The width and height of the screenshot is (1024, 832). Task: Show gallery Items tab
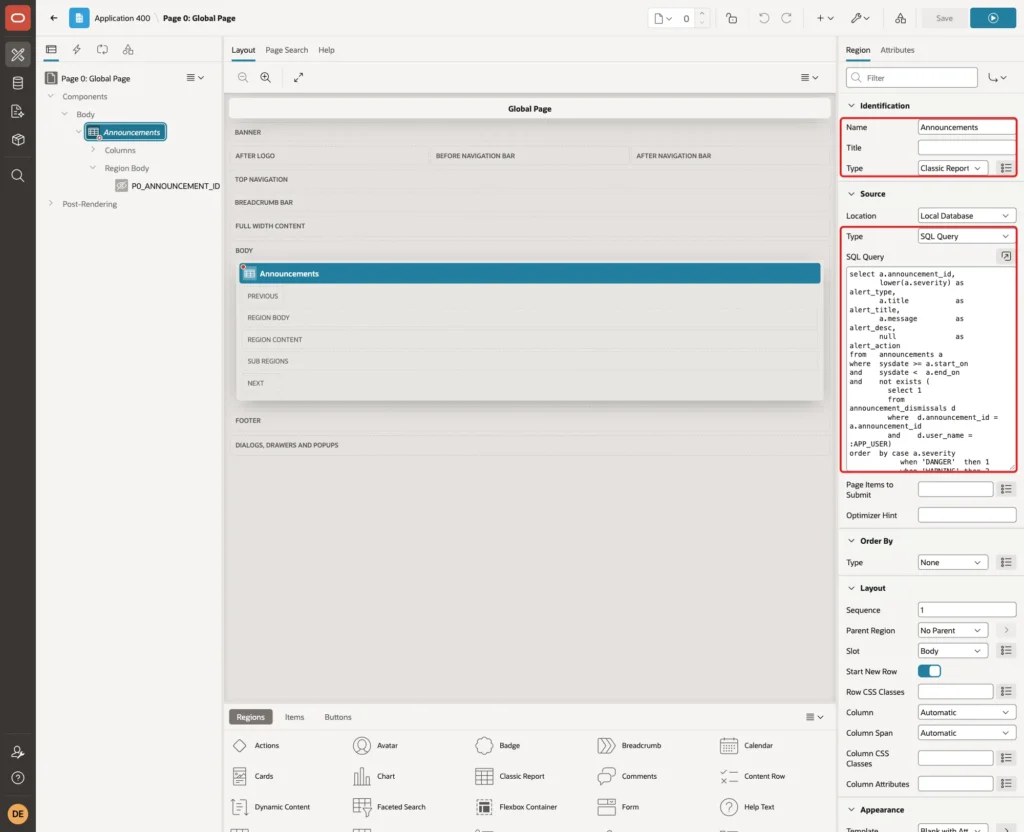(295, 717)
